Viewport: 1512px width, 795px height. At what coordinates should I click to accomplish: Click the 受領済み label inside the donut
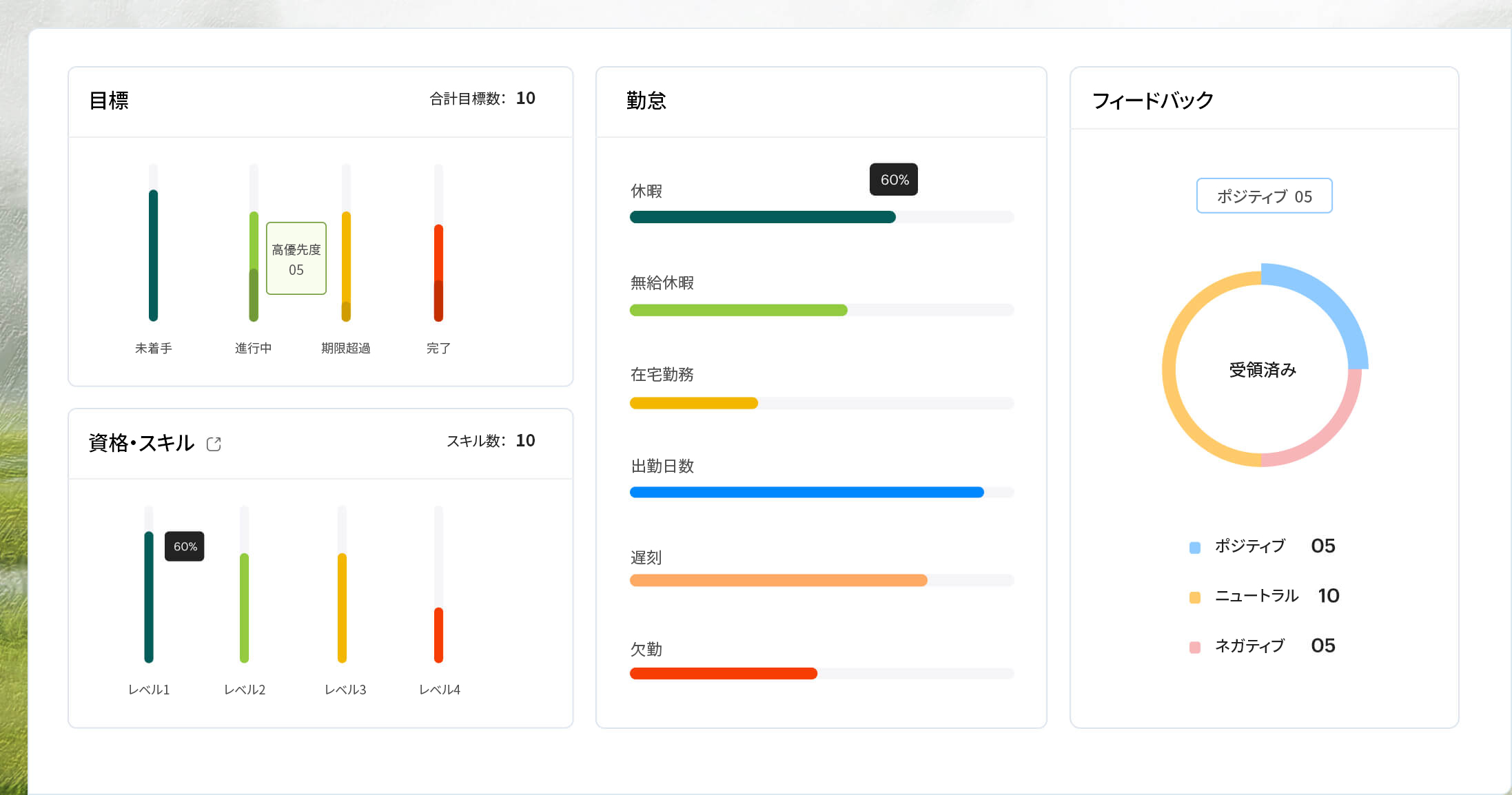point(1263,369)
